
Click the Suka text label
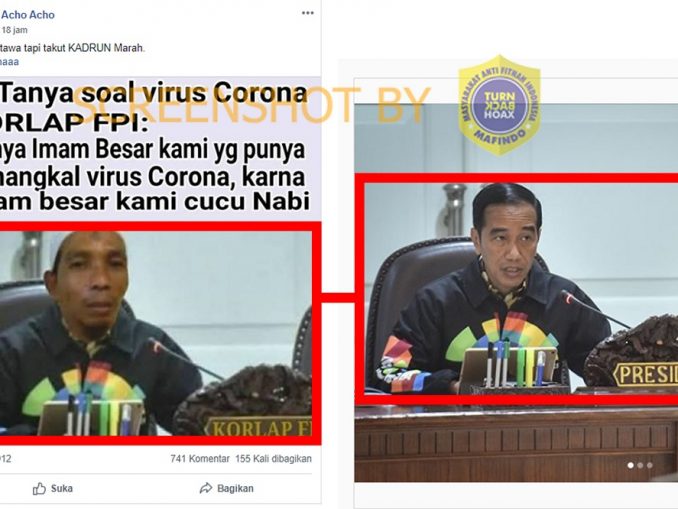(62, 489)
